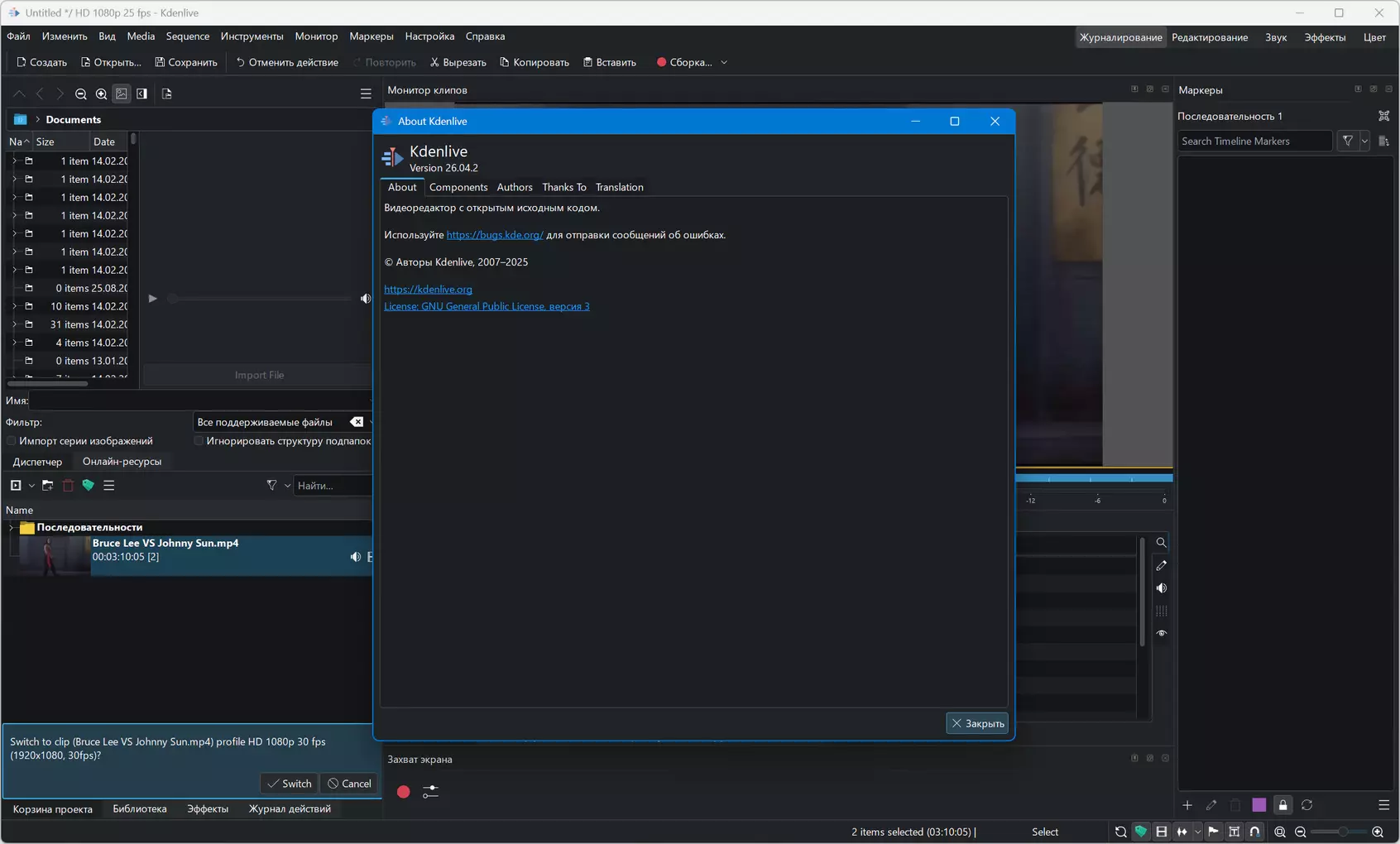Open the Сборка dropdown arrow
This screenshot has width=1400, height=844.
[724, 63]
